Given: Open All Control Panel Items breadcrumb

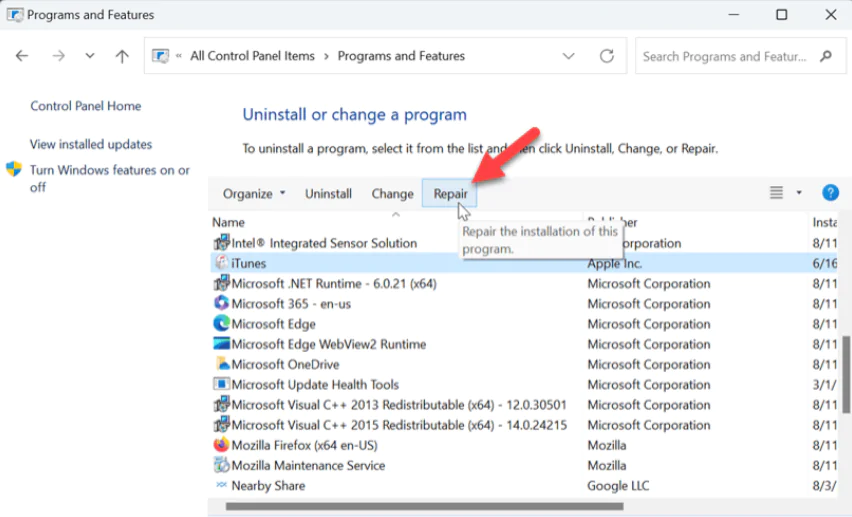Looking at the screenshot, I should 252,56.
